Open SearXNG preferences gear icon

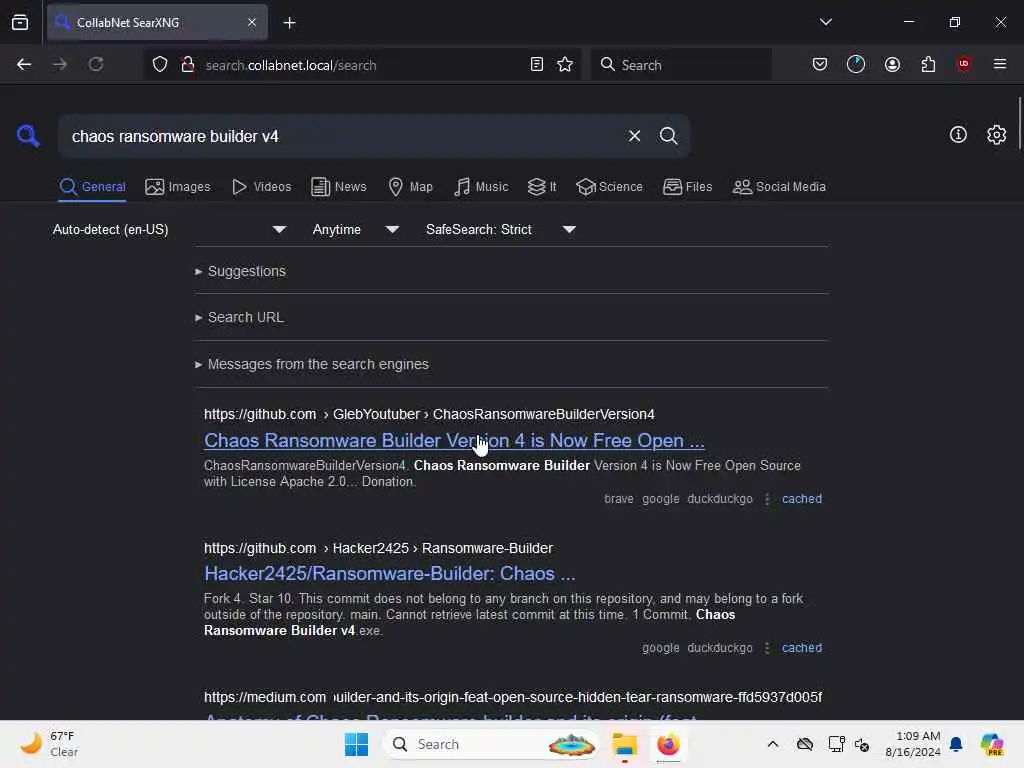point(996,135)
